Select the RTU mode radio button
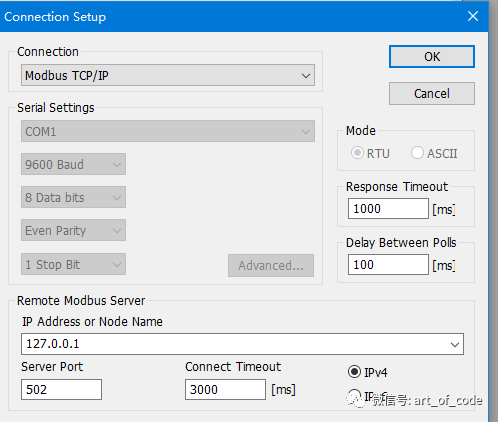The image size is (498, 422). tap(357, 153)
